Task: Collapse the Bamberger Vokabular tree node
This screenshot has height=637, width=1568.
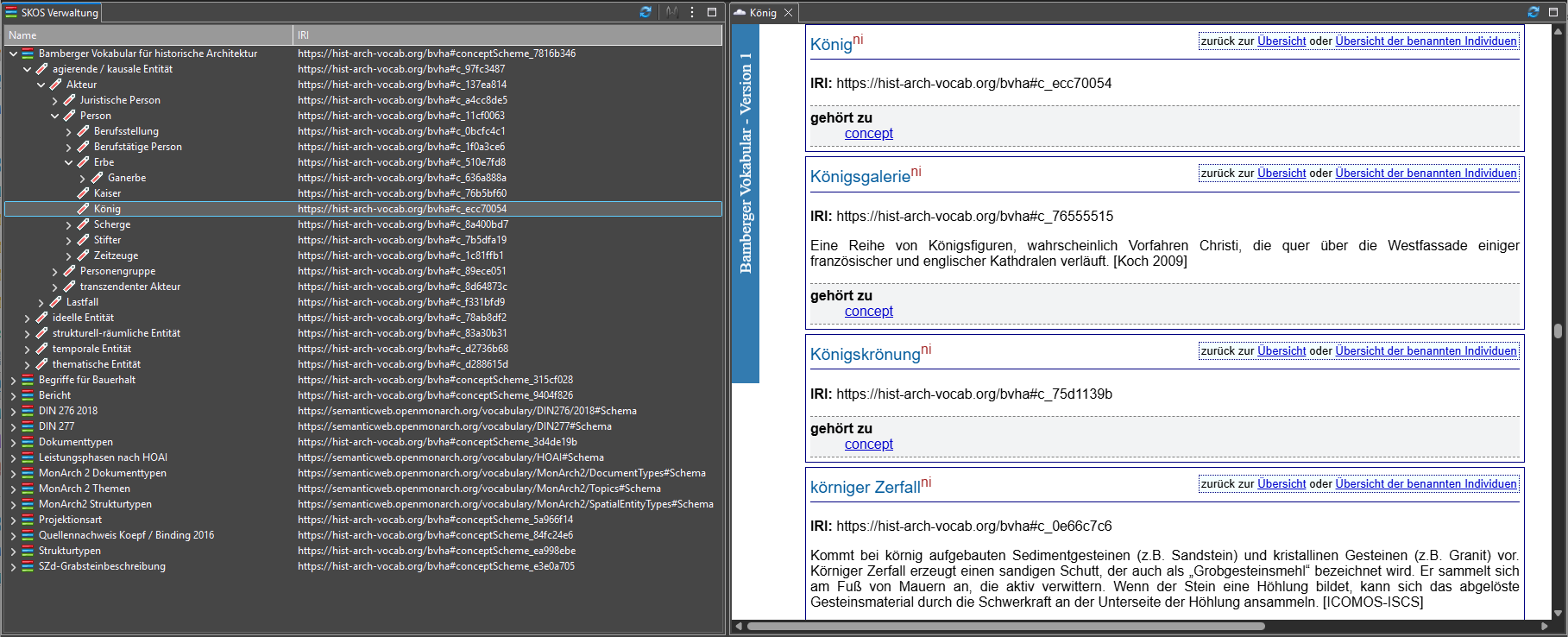Action: (13, 54)
